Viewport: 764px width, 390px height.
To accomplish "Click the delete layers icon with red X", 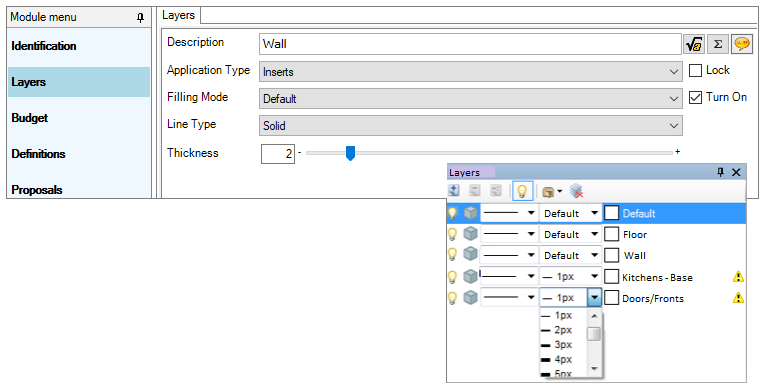I will (577, 191).
